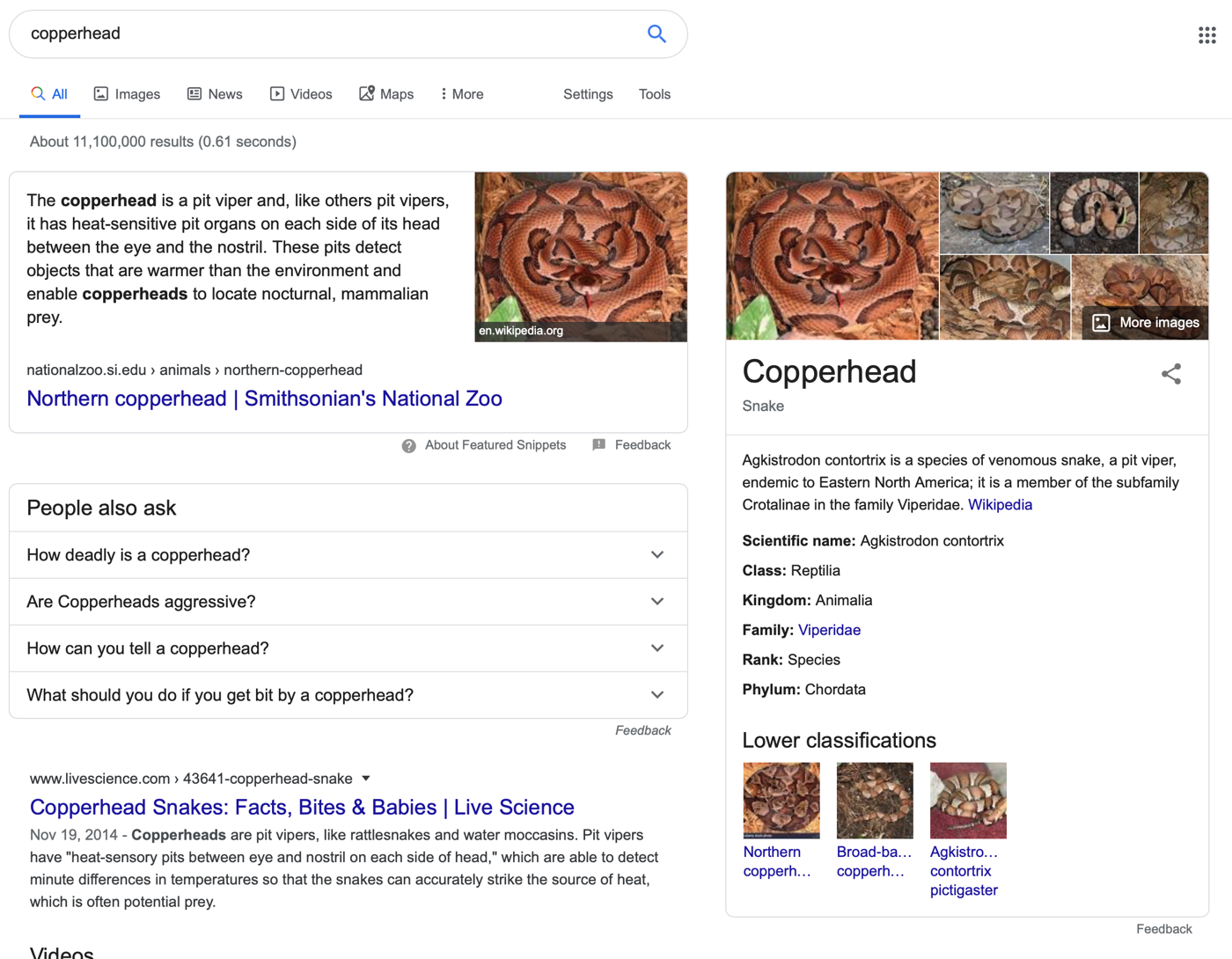Open Northern copperhead Smithsonian's National Zoo link
1232x959 pixels.
tap(264, 399)
